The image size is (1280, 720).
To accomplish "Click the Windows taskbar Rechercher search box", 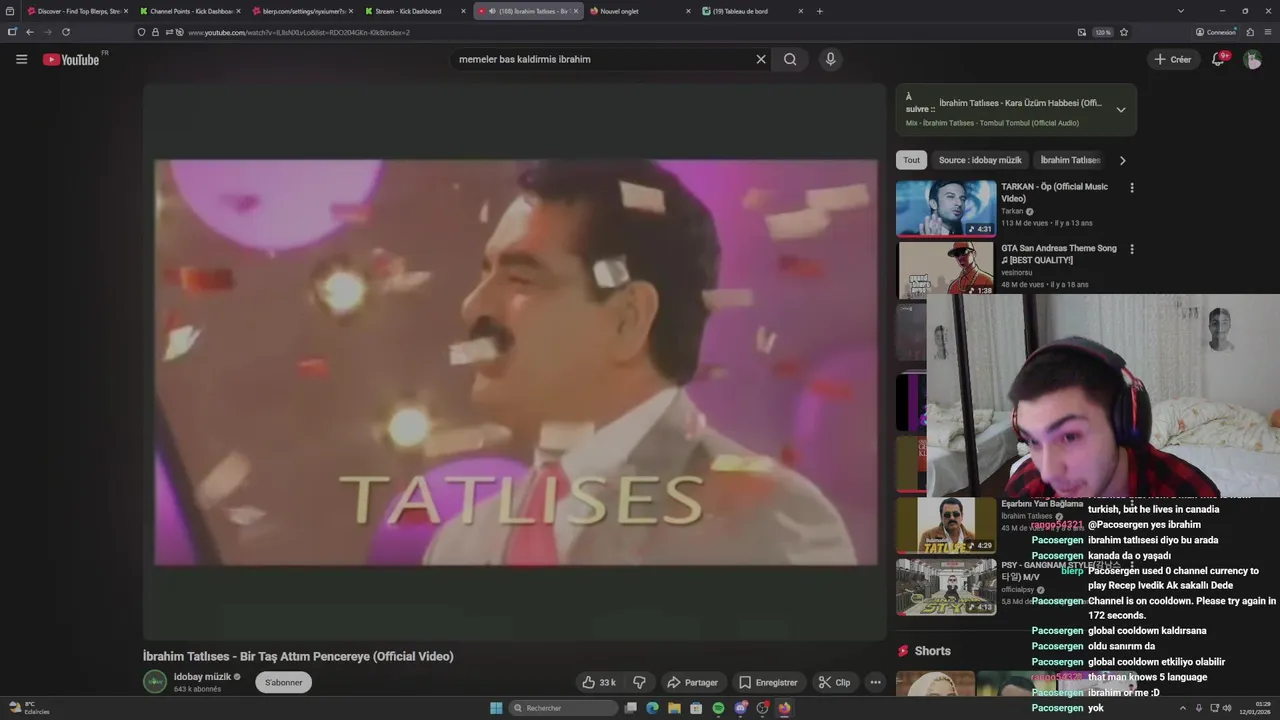I will click(565, 708).
